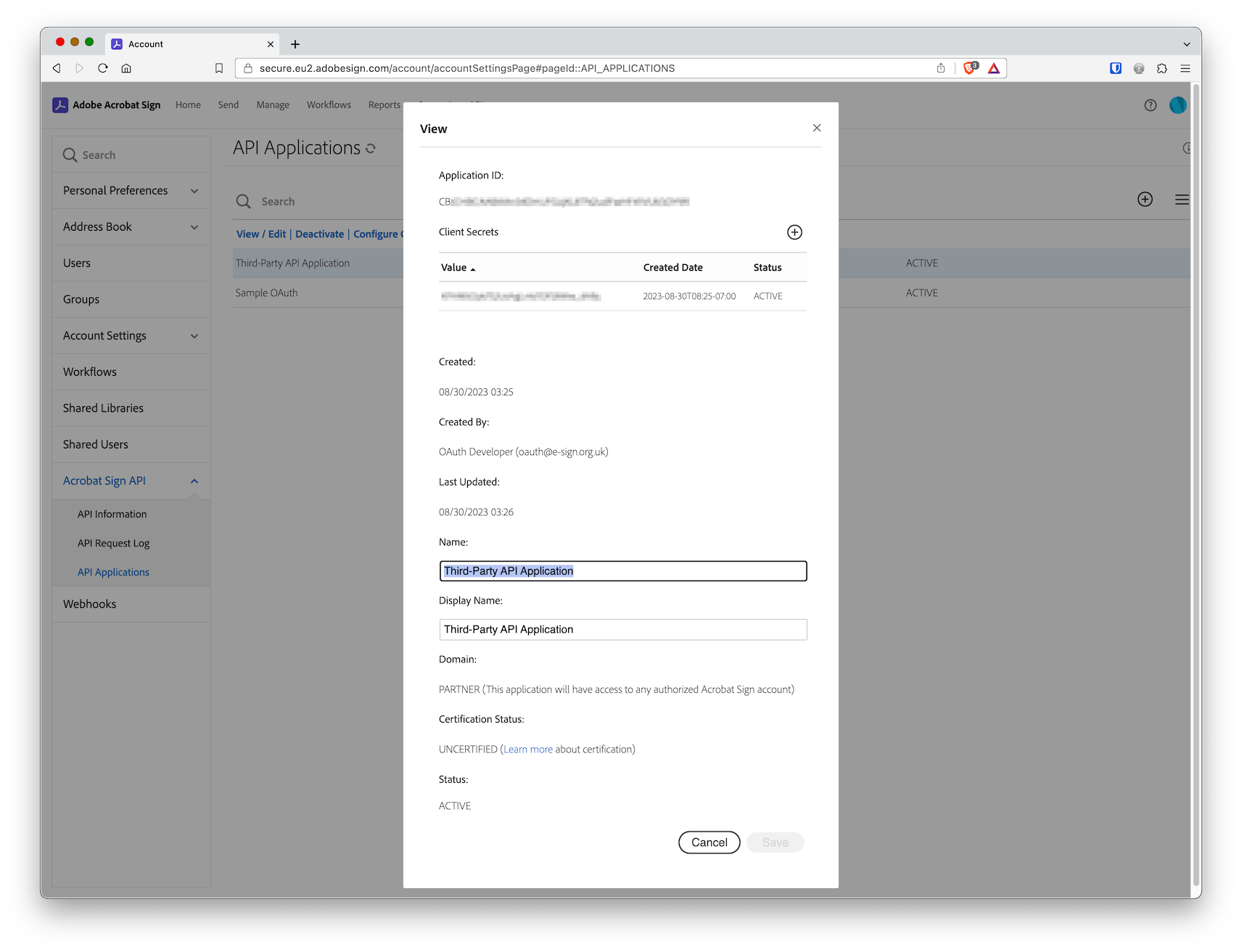This screenshot has width=1242, height=952.
Task: Click the Cancel button
Action: (x=710, y=842)
